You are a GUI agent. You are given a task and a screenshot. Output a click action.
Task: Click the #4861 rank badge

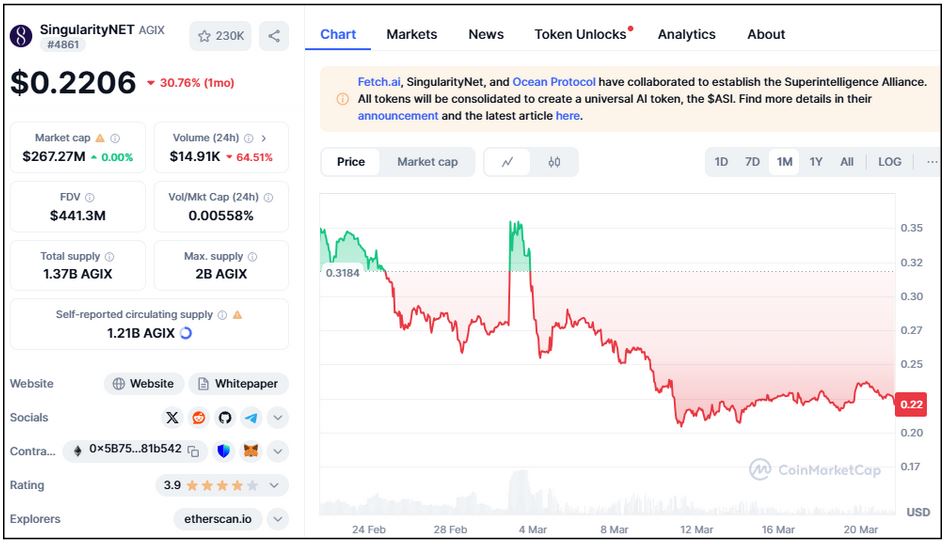(x=63, y=44)
